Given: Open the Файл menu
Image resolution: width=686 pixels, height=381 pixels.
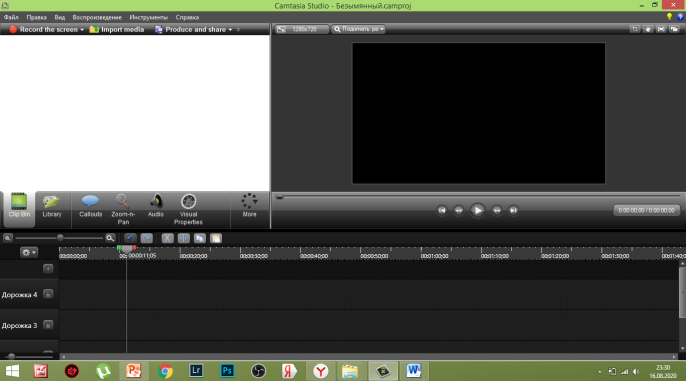Looking at the screenshot, I should (11, 17).
